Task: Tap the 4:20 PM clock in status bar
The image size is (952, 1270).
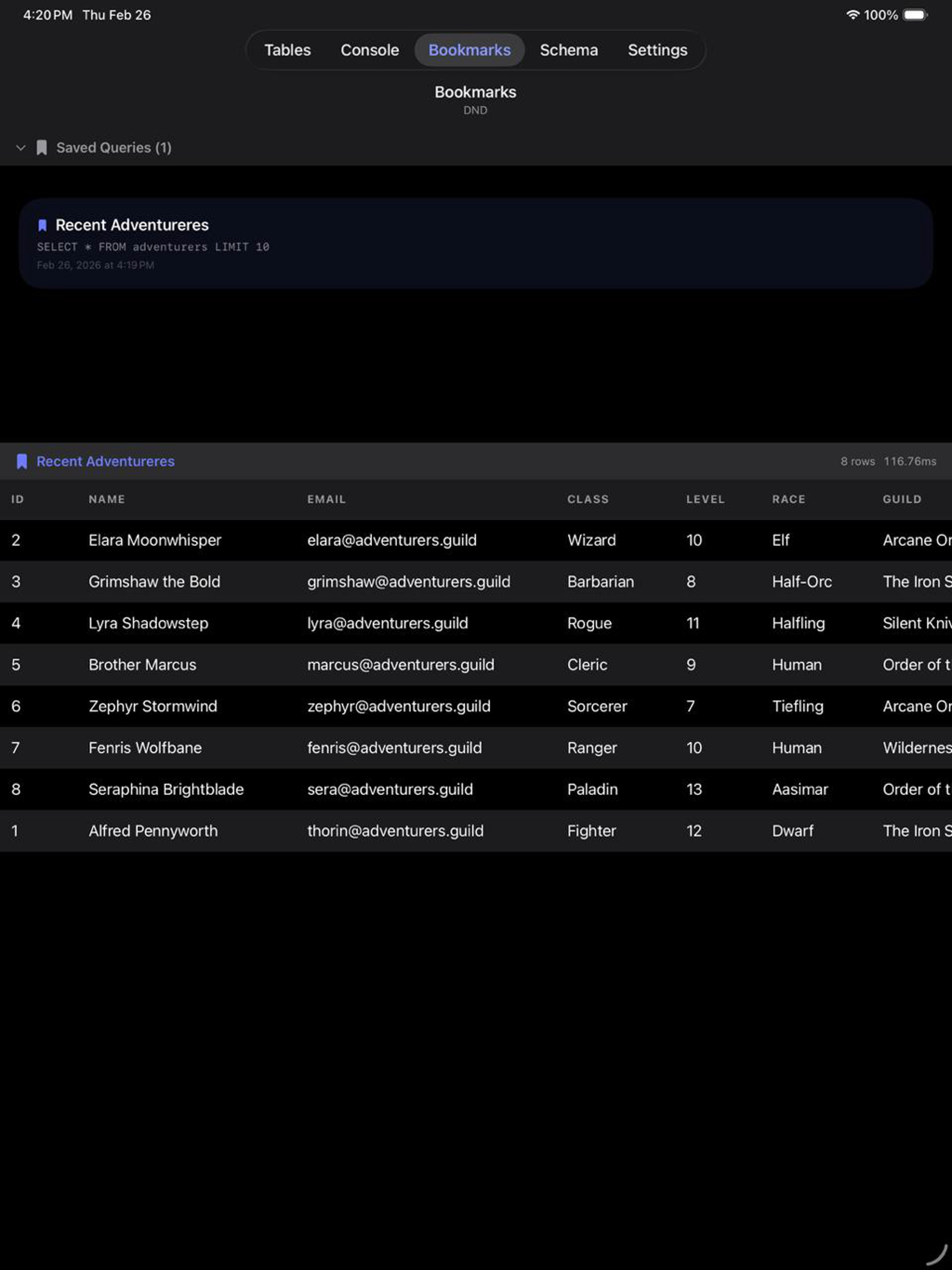Action: 48,15
